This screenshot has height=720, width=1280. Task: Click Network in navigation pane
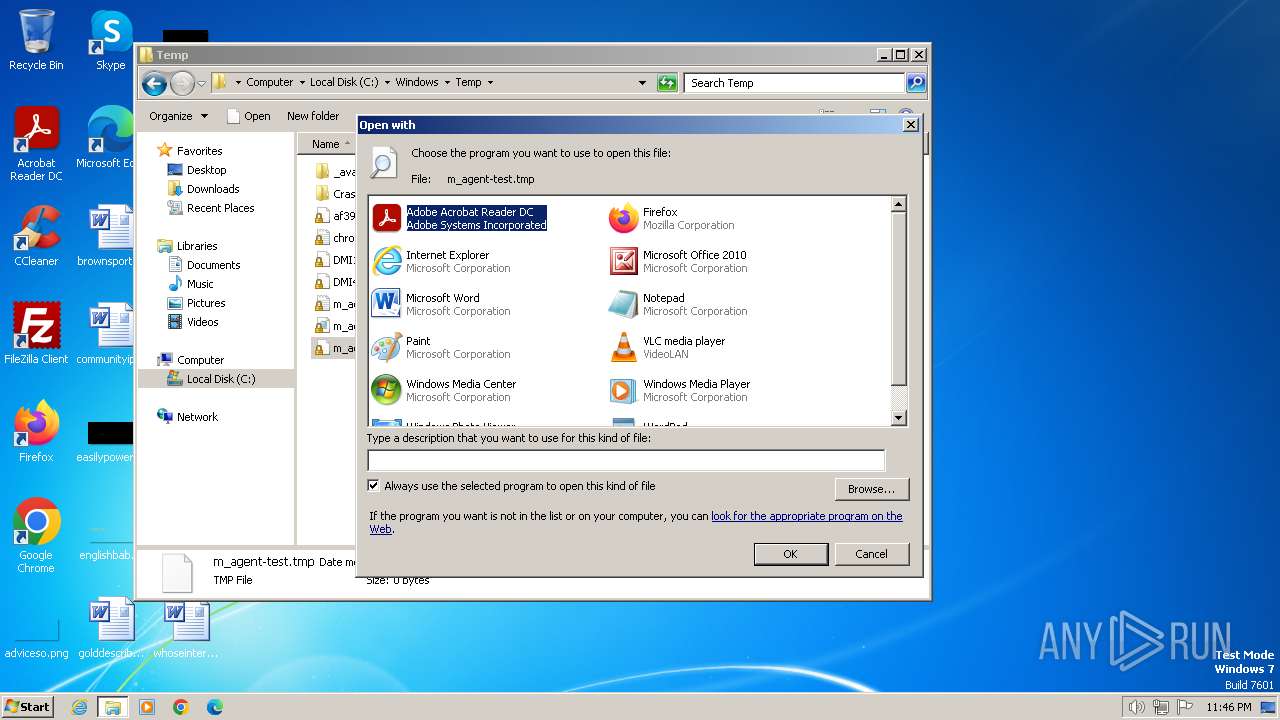[x=197, y=417]
